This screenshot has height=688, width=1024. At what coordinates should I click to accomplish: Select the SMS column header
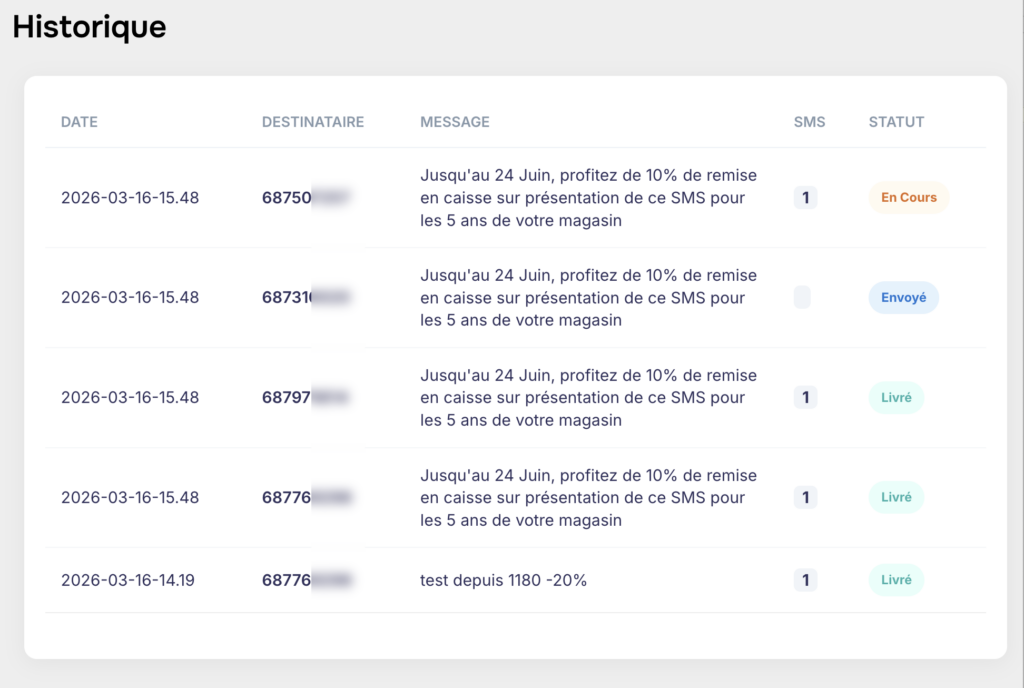(809, 121)
